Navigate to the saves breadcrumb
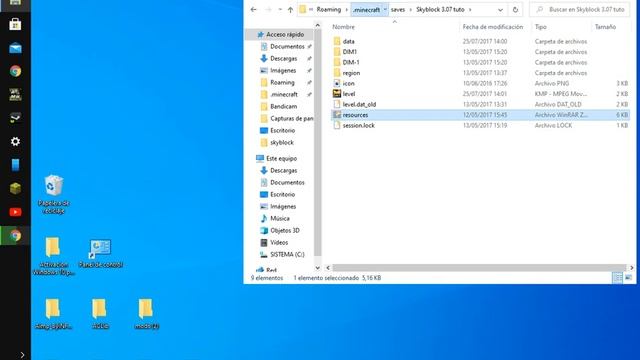The width and height of the screenshot is (640, 360). pyautogui.click(x=398, y=9)
